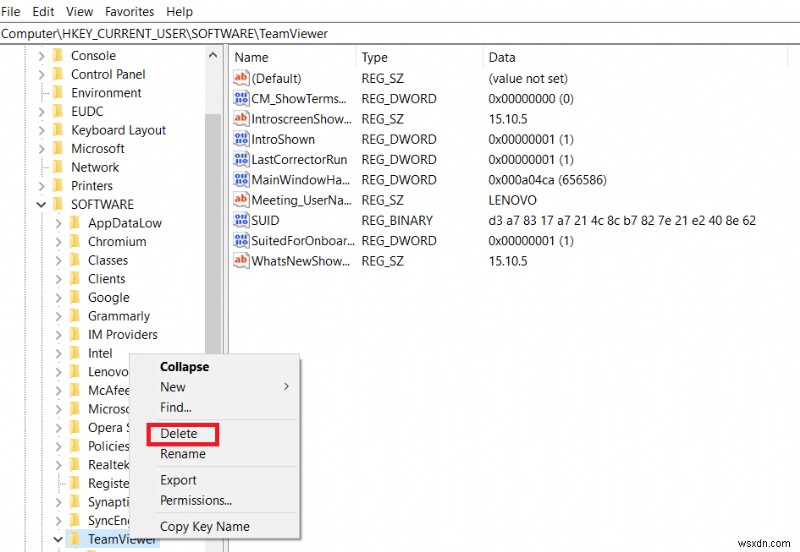The height and width of the screenshot is (552, 800).
Task: Click the CM_ShowTerms DWORD value icon
Action: 241,98
